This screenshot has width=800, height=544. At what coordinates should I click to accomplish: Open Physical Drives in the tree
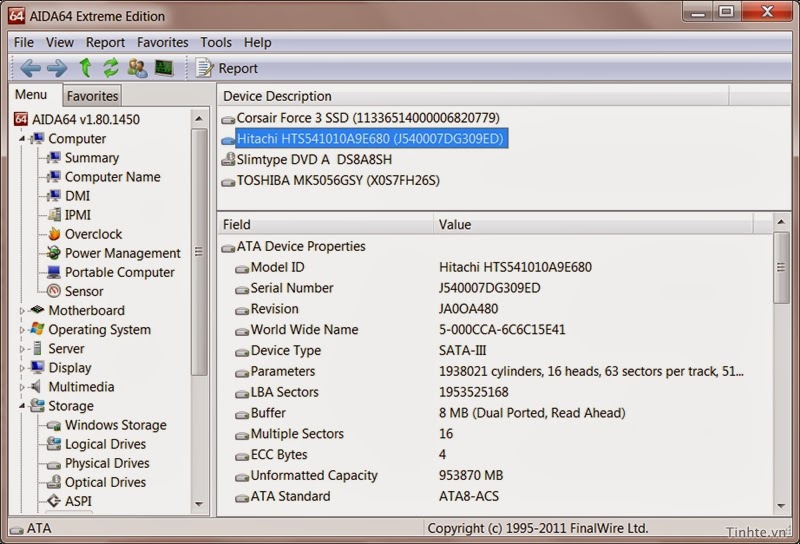107,463
